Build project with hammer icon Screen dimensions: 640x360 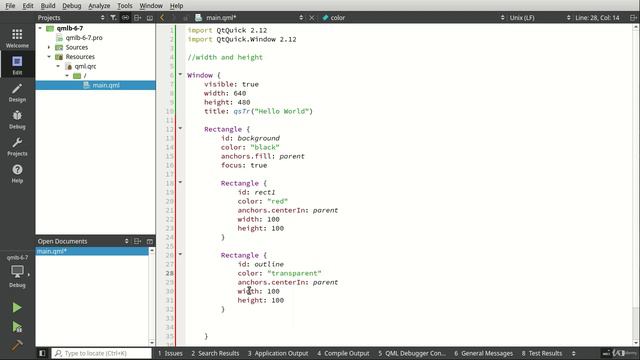tap(17, 345)
